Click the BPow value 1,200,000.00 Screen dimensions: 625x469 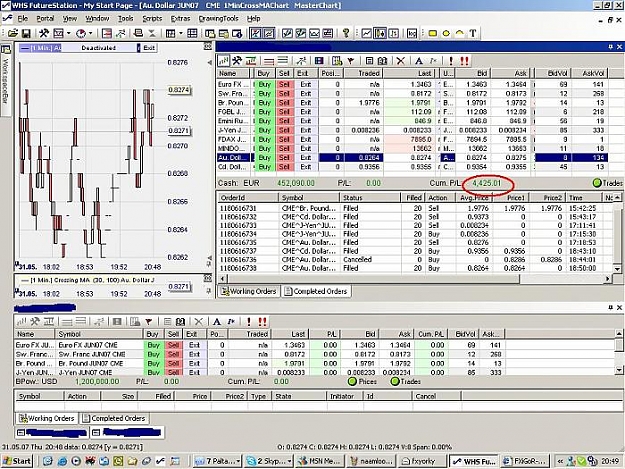pyautogui.click(x=97, y=382)
